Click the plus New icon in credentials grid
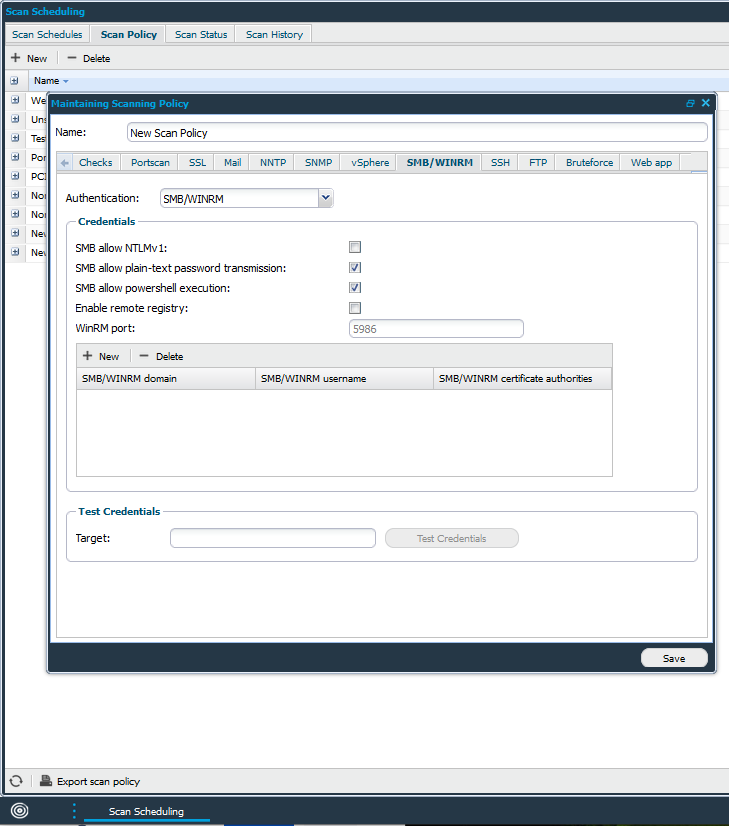 (x=88, y=356)
